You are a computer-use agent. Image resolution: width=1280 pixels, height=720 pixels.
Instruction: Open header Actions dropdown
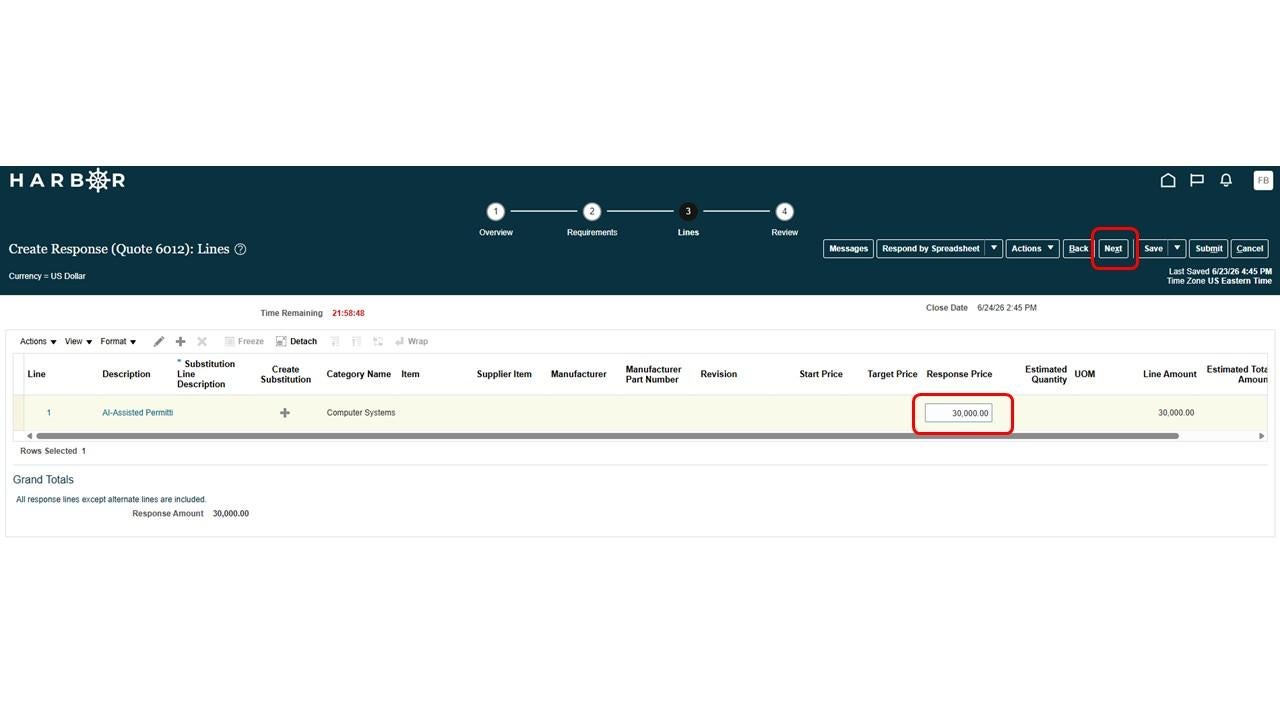click(x=1032, y=248)
